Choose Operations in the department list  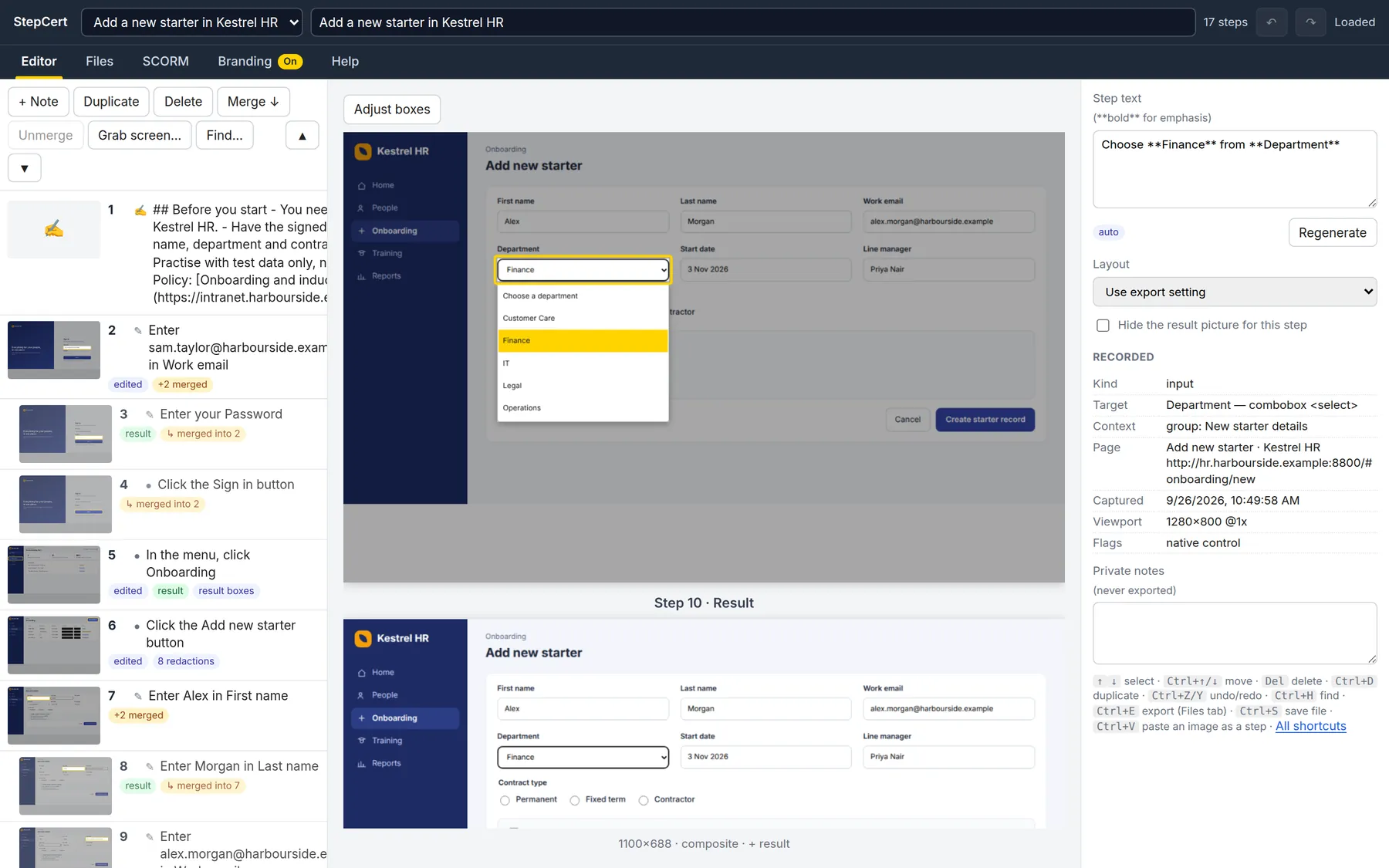pos(583,408)
